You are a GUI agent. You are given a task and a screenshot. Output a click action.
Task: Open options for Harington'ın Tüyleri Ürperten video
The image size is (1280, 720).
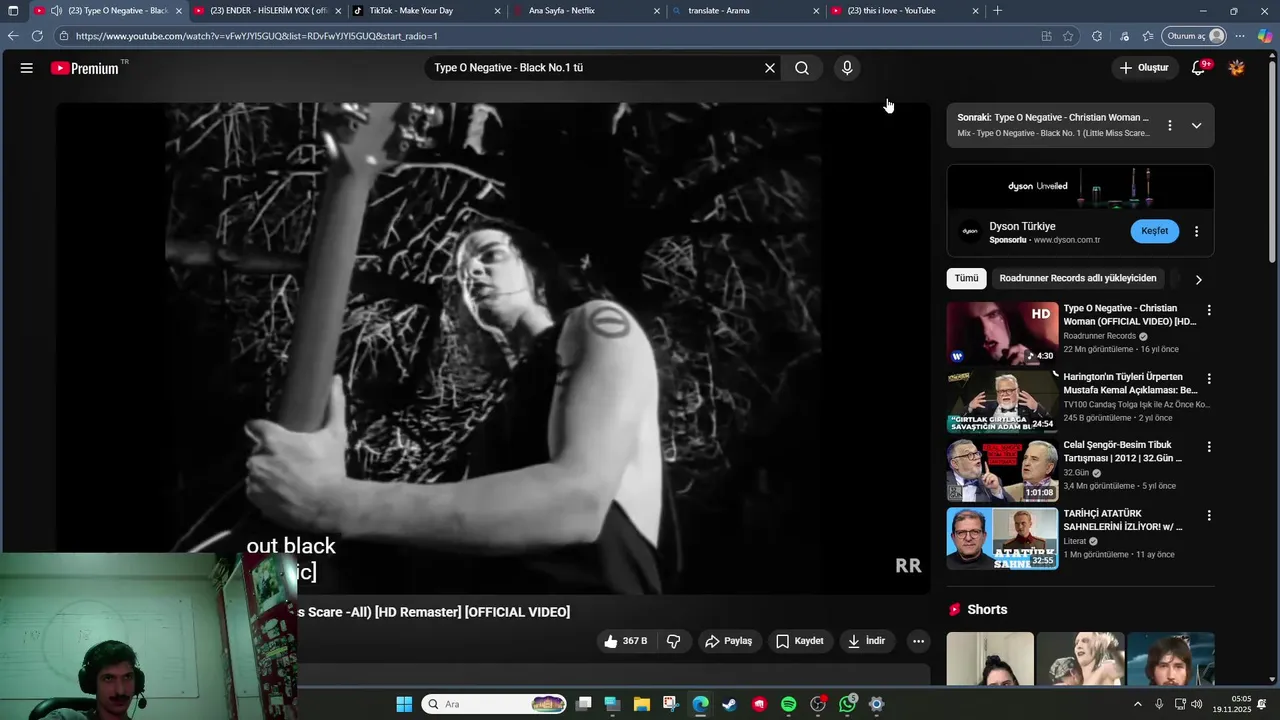(x=1209, y=379)
